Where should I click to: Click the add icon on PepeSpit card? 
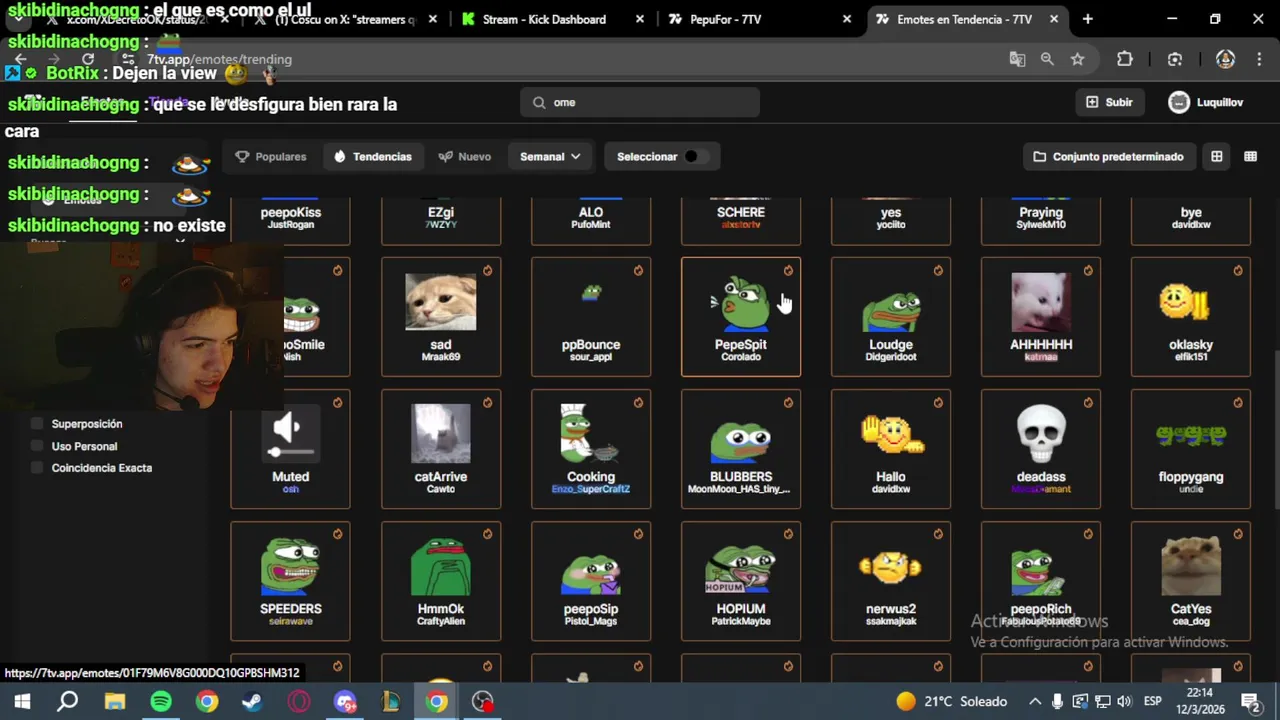(788, 270)
